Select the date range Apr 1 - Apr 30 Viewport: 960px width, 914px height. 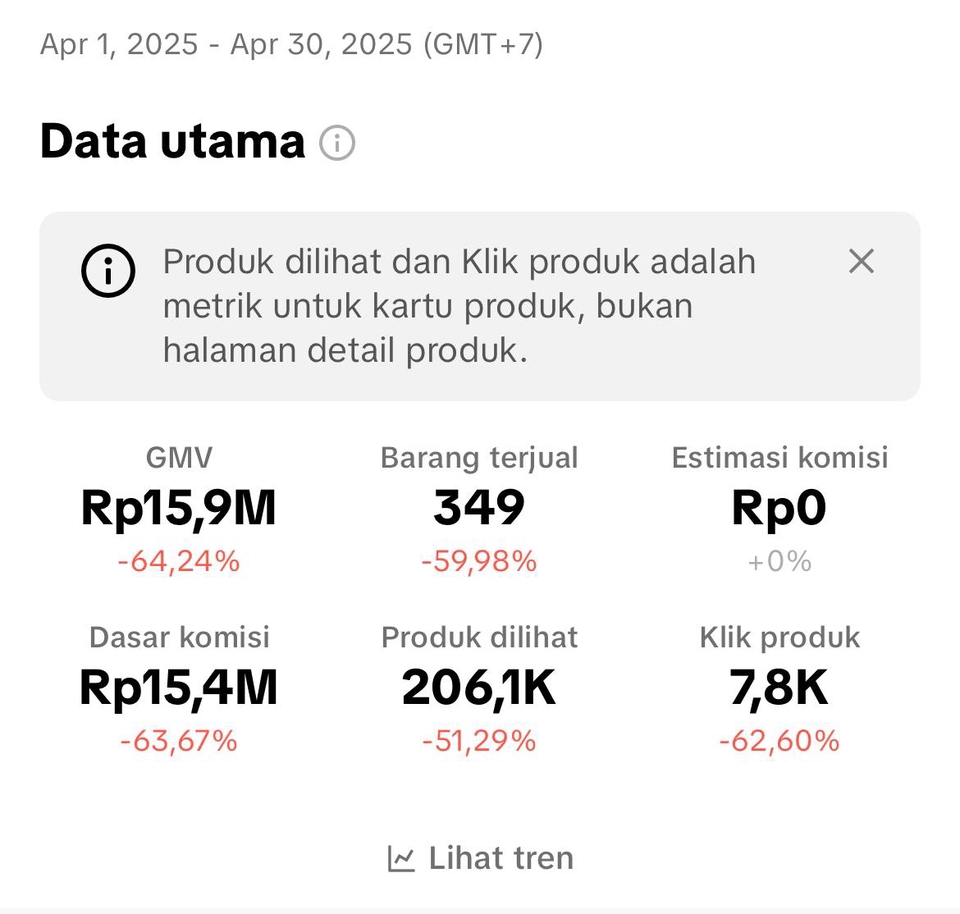click(x=291, y=44)
